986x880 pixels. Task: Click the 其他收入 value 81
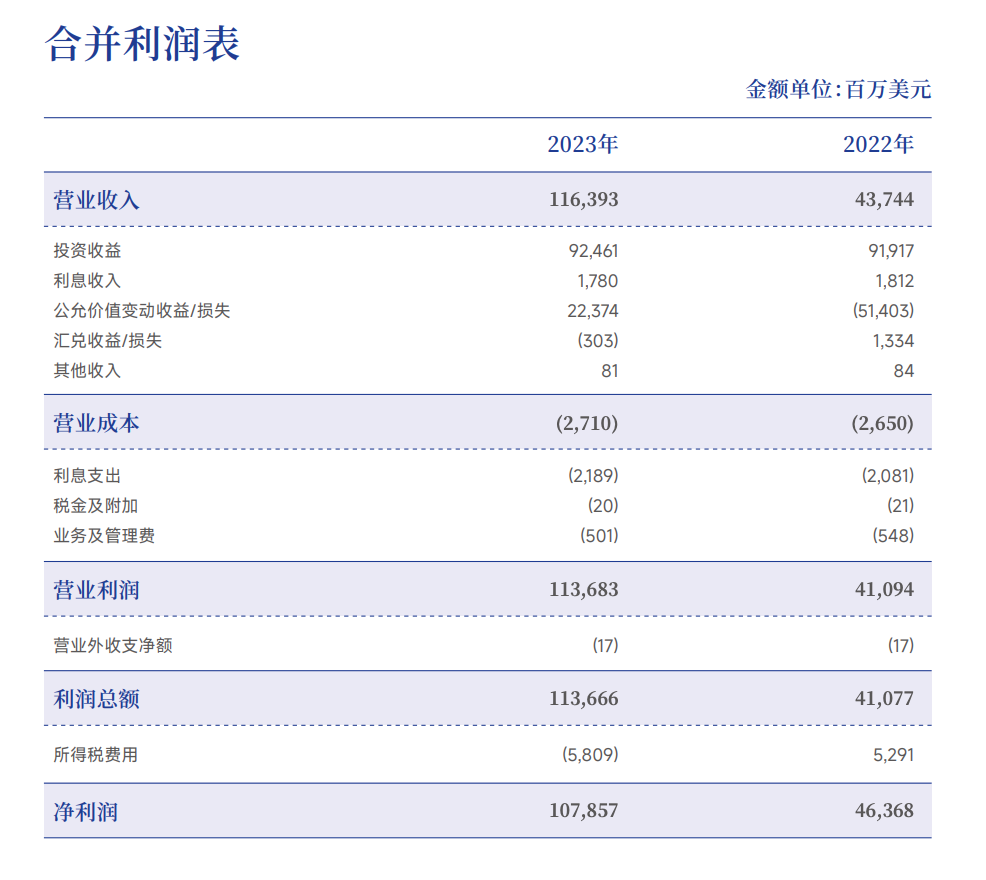click(610, 371)
